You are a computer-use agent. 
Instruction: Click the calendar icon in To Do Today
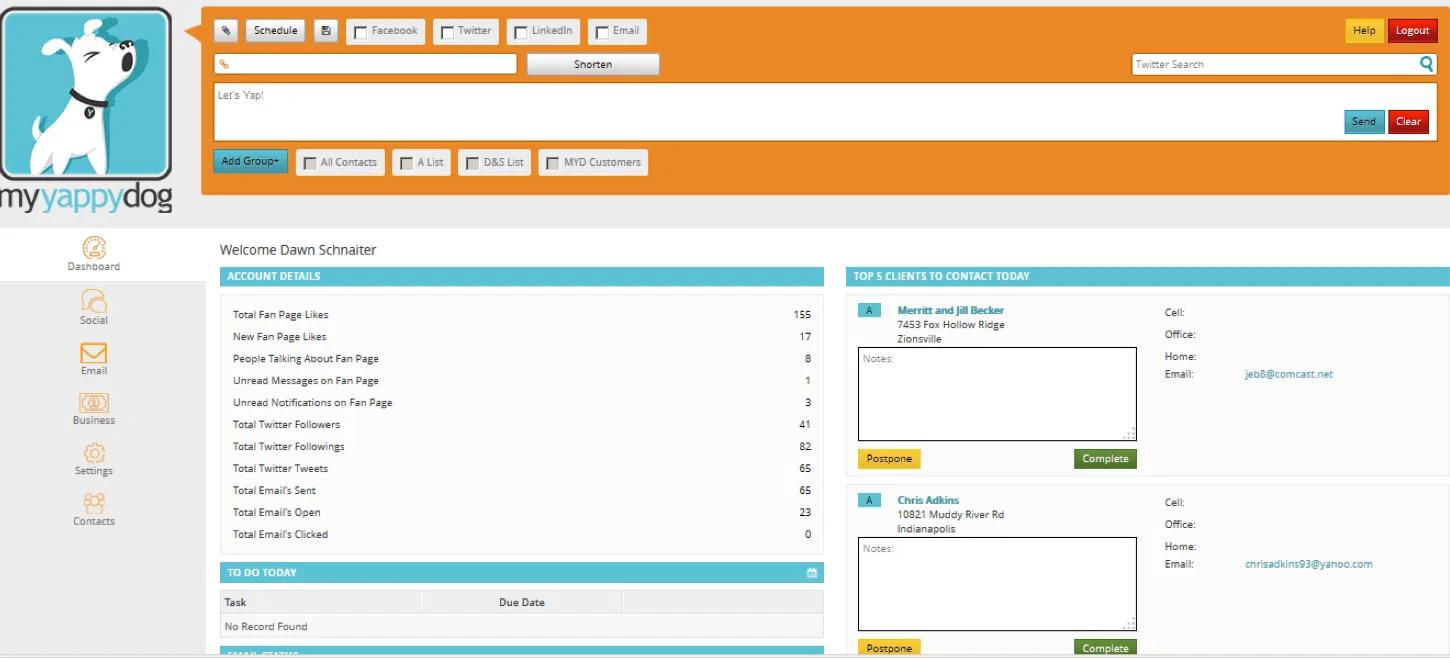click(812, 573)
